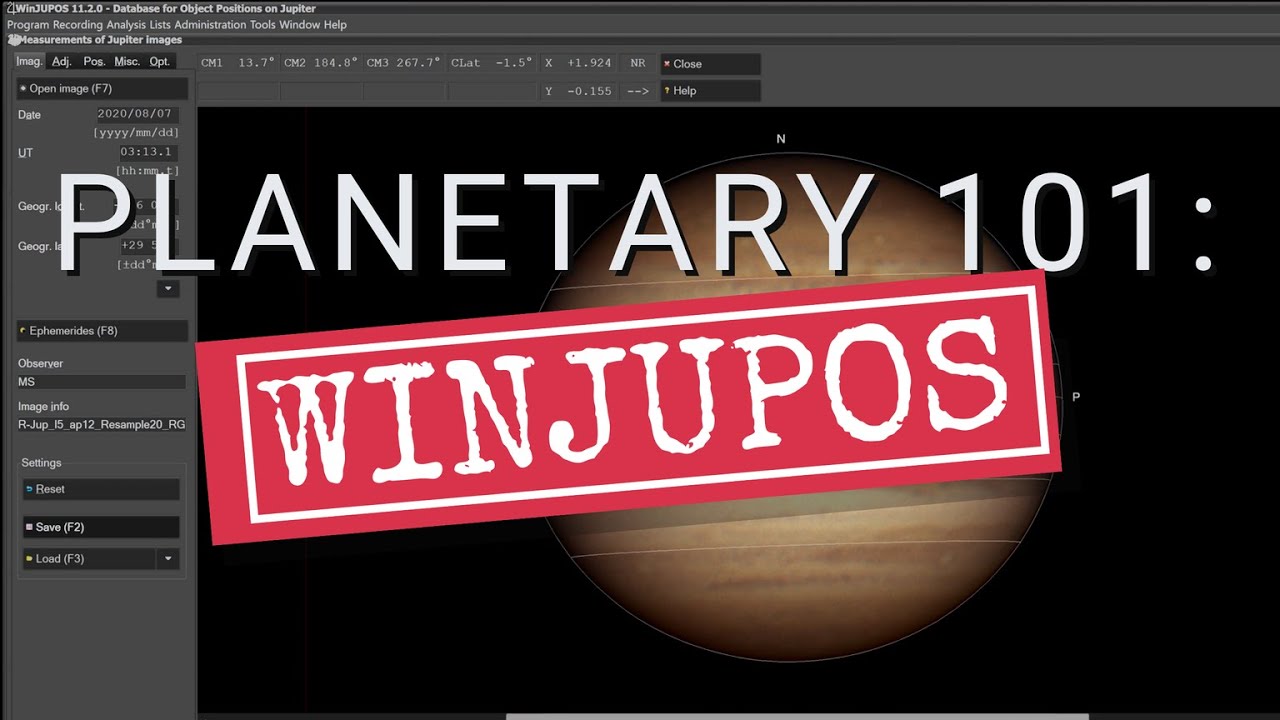Click the Close button in the toolbar

tap(710, 64)
